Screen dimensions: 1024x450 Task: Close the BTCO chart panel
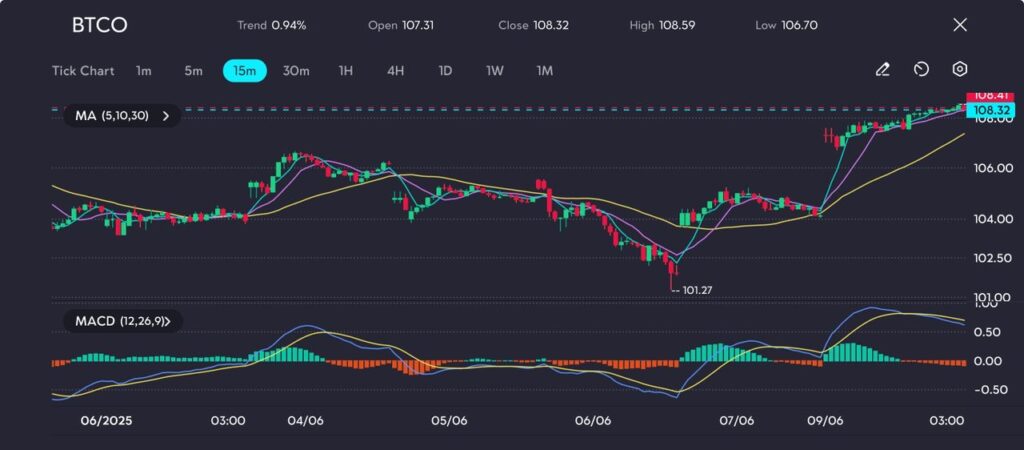959,25
